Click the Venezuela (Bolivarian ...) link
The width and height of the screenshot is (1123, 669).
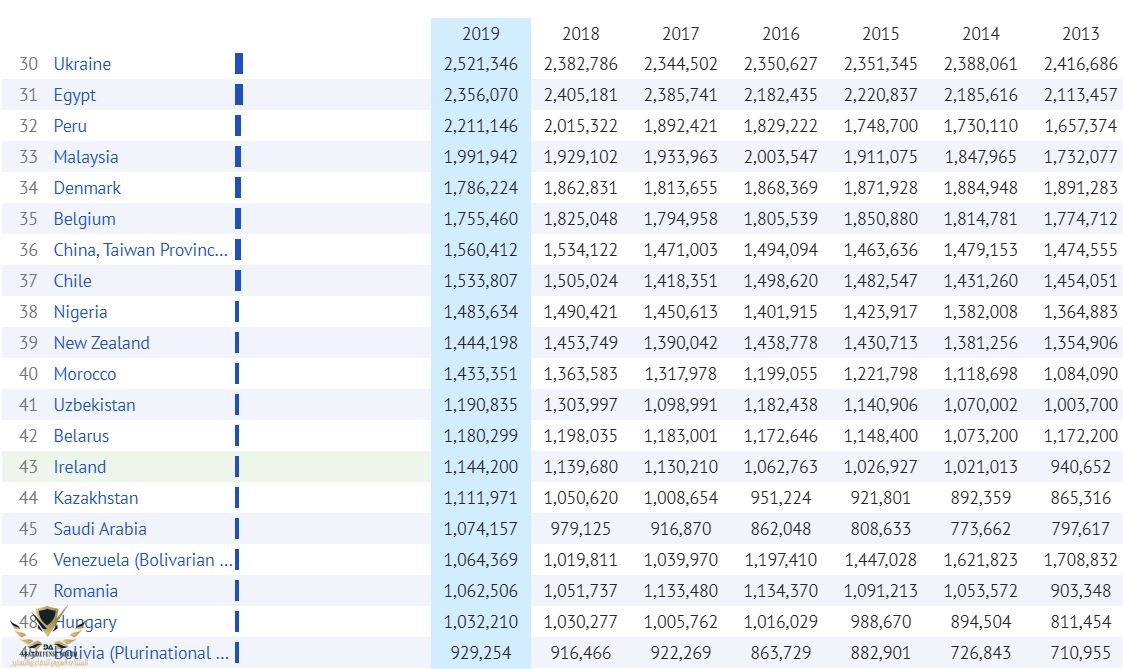click(143, 560)
